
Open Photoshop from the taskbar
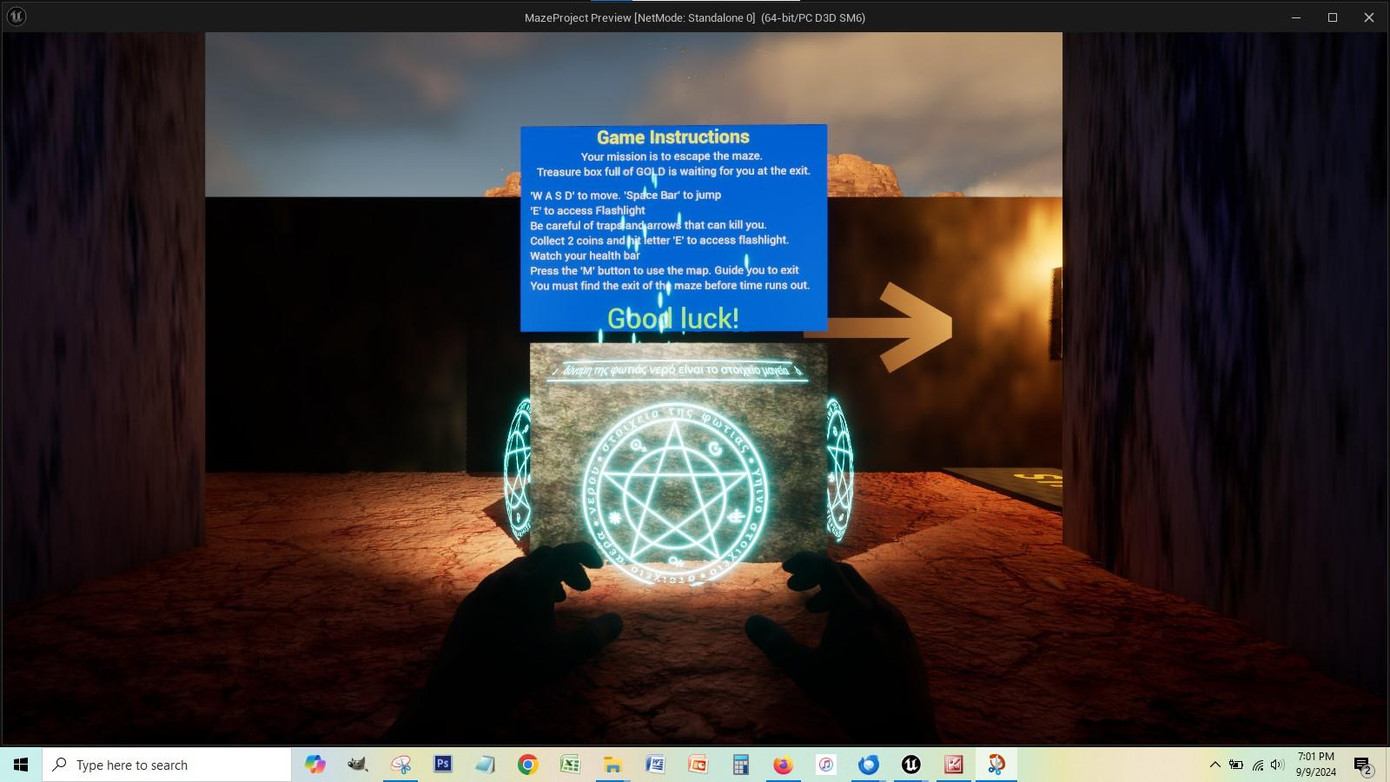[443, 765]
